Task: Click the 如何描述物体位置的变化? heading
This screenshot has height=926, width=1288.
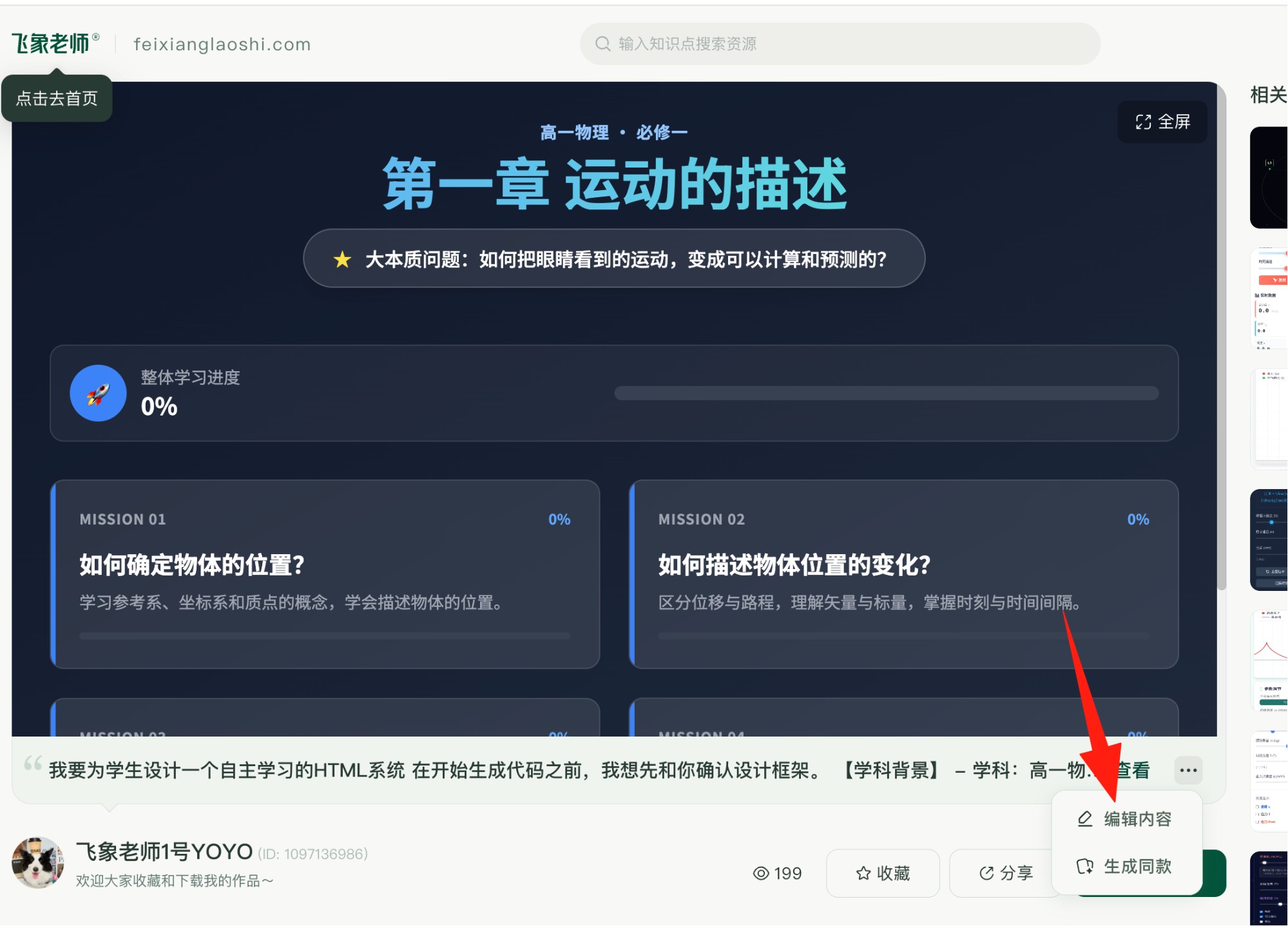Action: (x=794, y=565)
